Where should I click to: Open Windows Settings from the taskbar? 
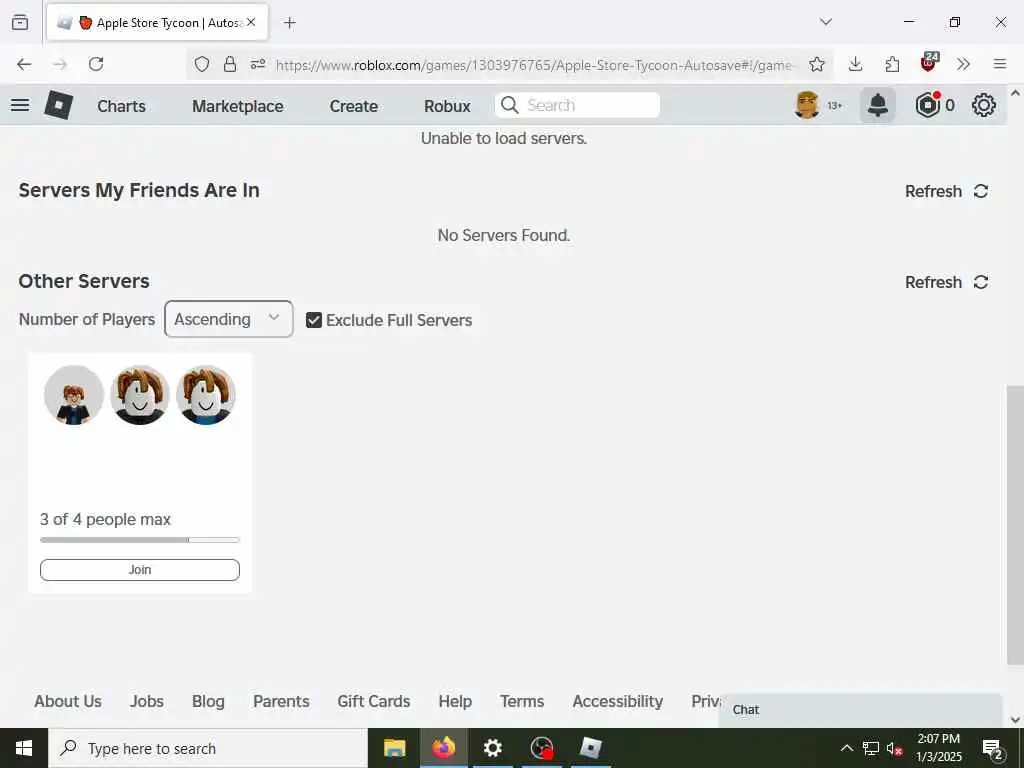click(x=492, y=748)
